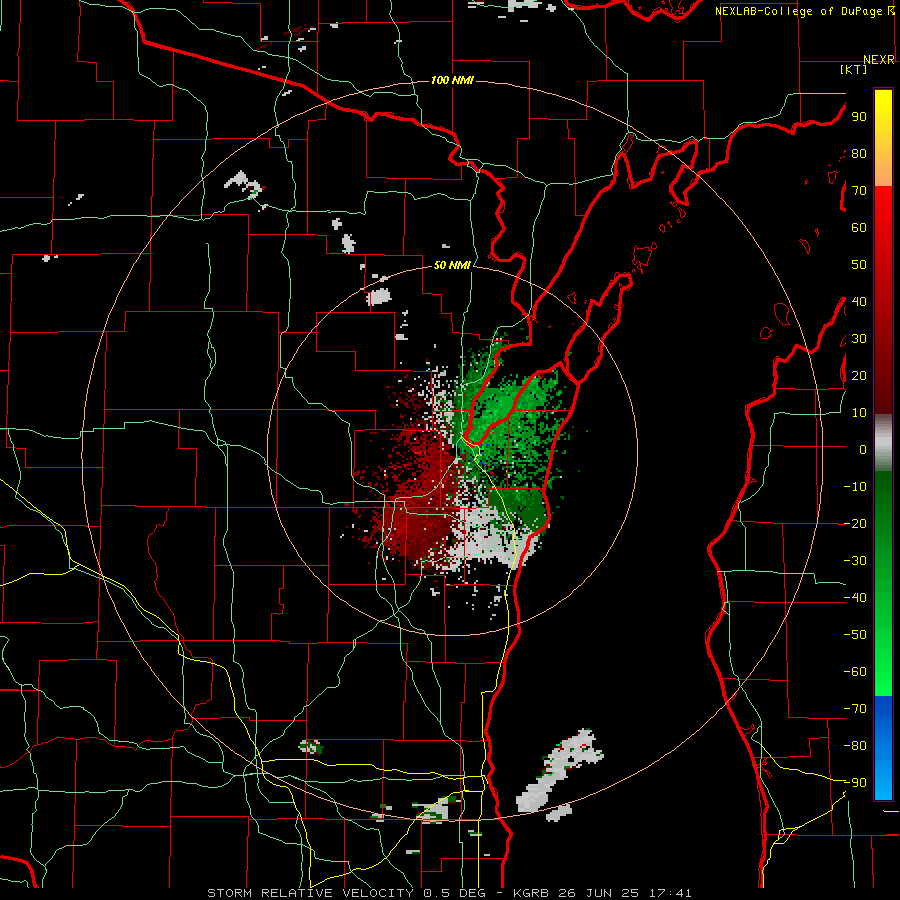Click the -80 scale value
The width and height of the screenshot is (900, 900).
[x=855, y=746]
